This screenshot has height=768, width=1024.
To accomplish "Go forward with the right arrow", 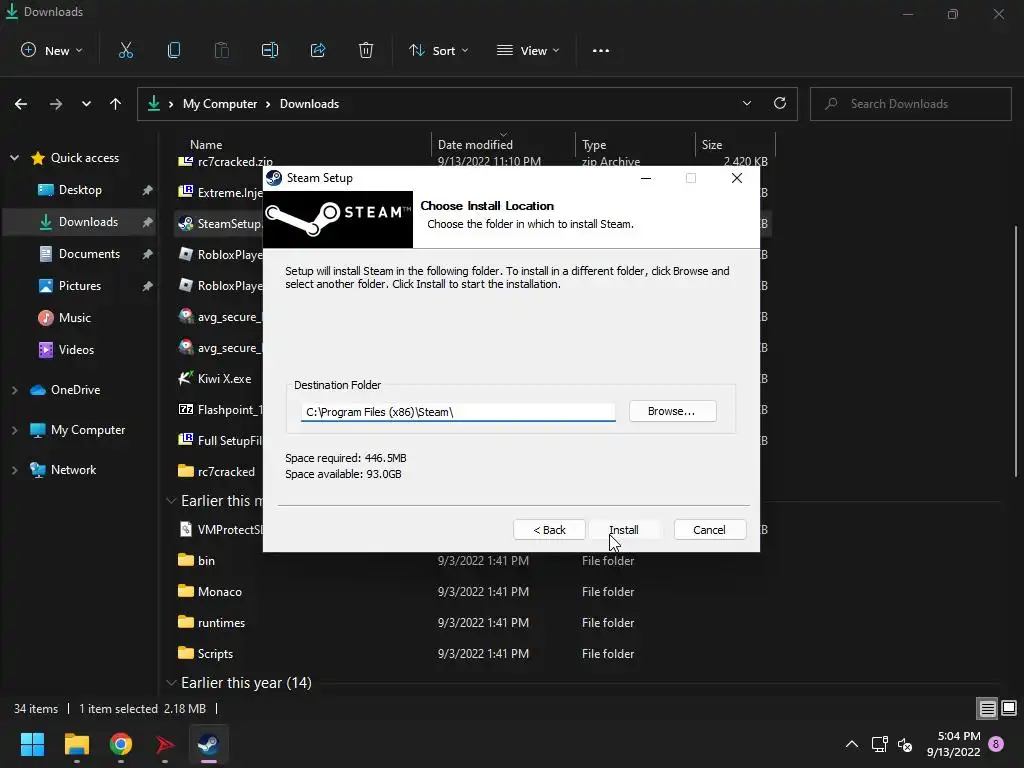I will [56, 104].
